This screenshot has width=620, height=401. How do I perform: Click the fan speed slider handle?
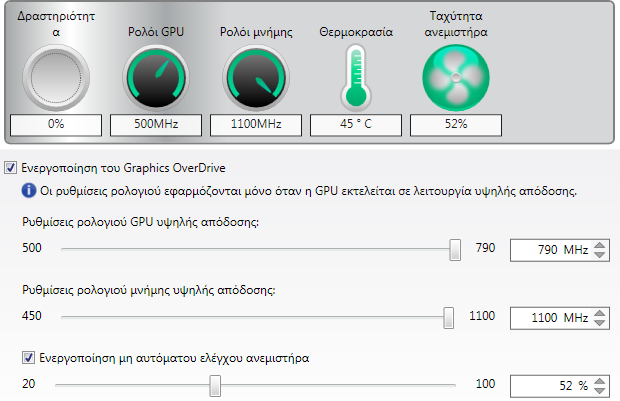point(215,386)
